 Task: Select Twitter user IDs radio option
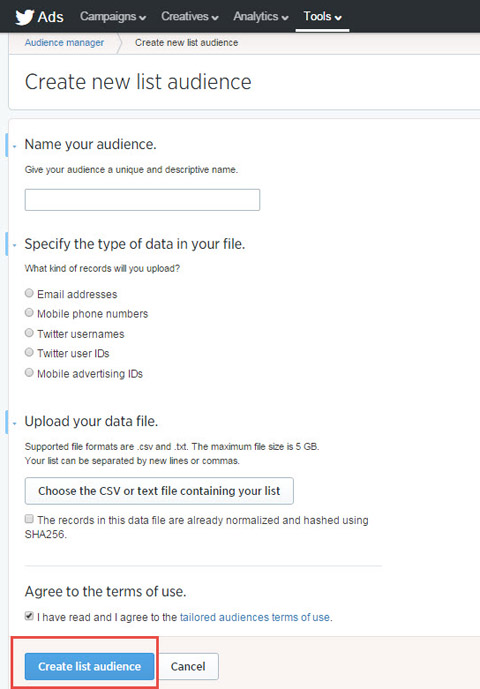29,352
